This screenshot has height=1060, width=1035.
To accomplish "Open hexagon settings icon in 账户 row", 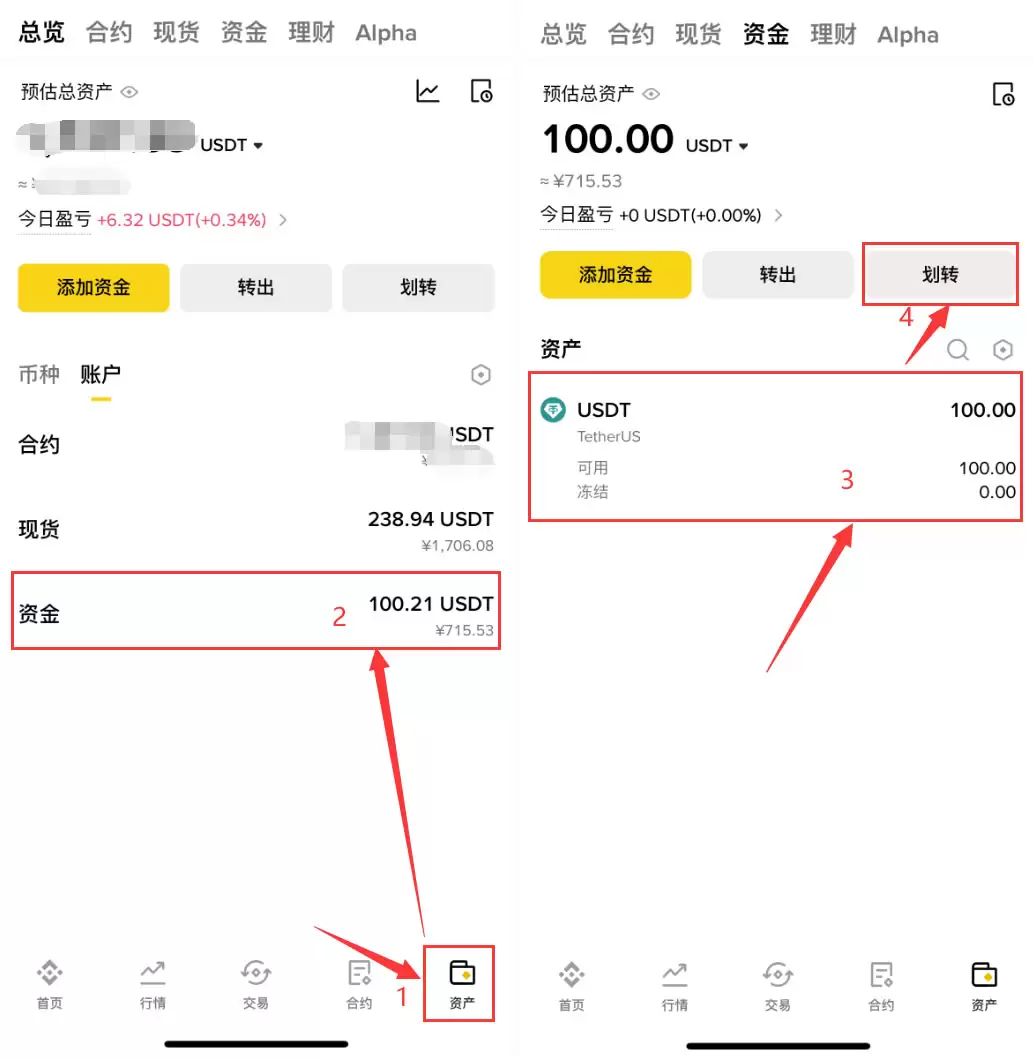I will pyautogui.click(x=481, y=375).
